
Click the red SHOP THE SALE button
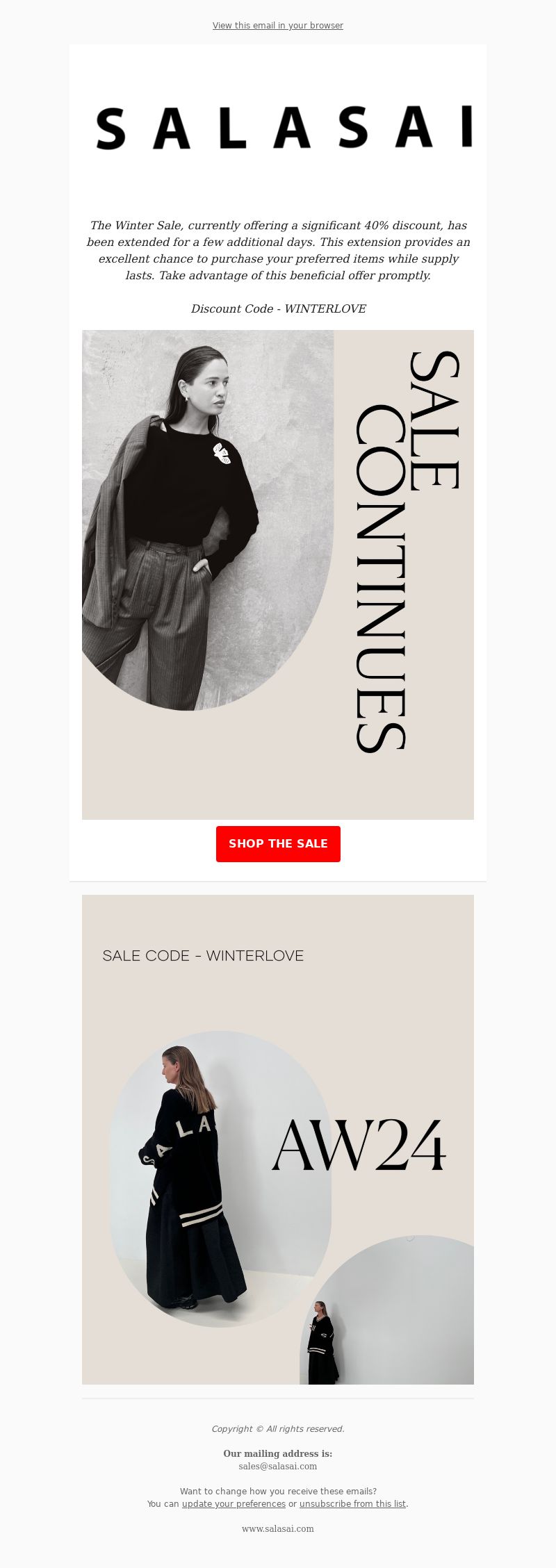[278, 843]
